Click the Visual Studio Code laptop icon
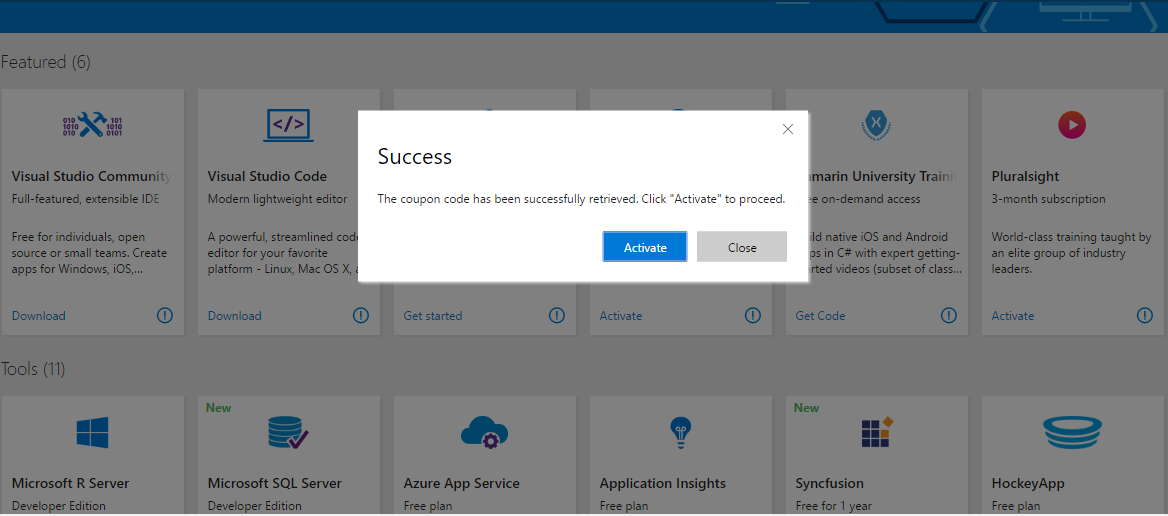The width and height of the screenshot is (1168, 516). pos(288,125)
